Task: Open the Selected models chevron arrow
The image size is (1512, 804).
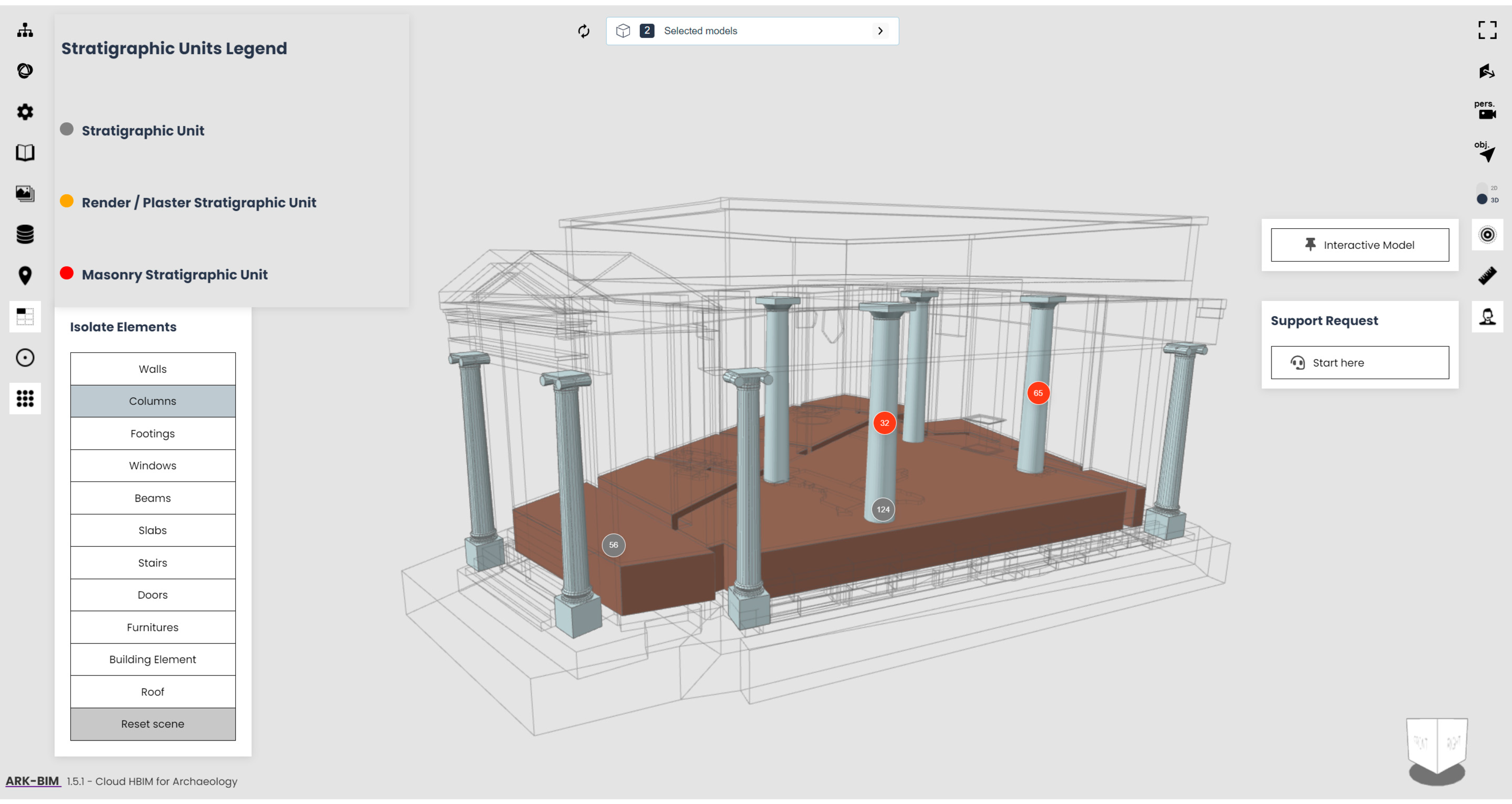Action: pos(880,31)
